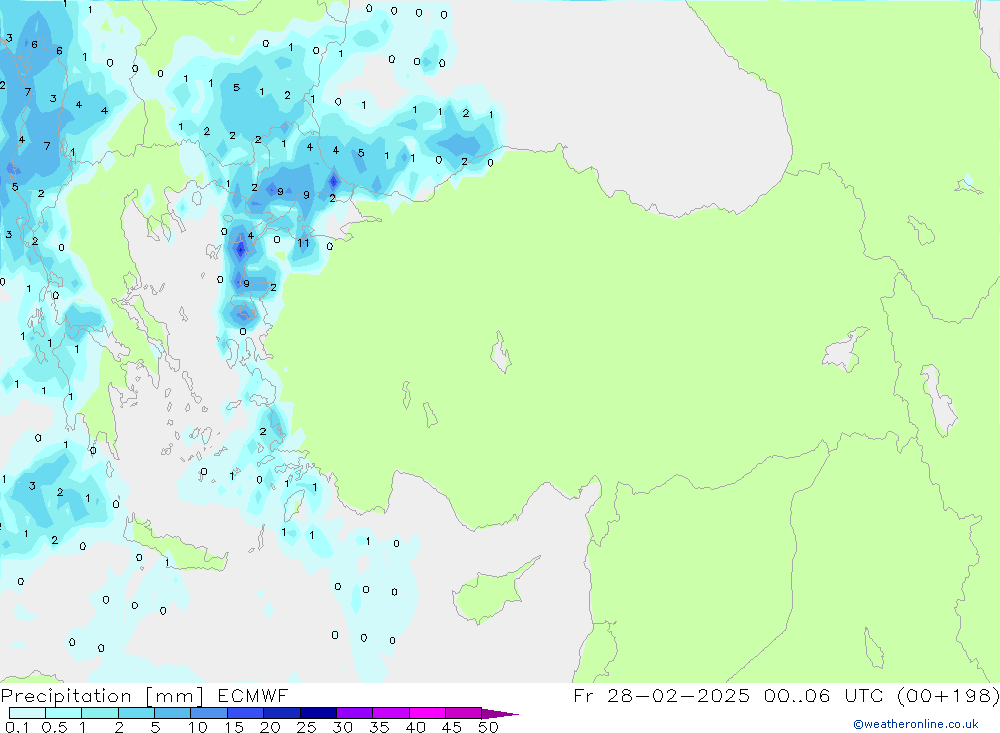
Task: Click the '40' legend scale label
Action: click(415, 727)
